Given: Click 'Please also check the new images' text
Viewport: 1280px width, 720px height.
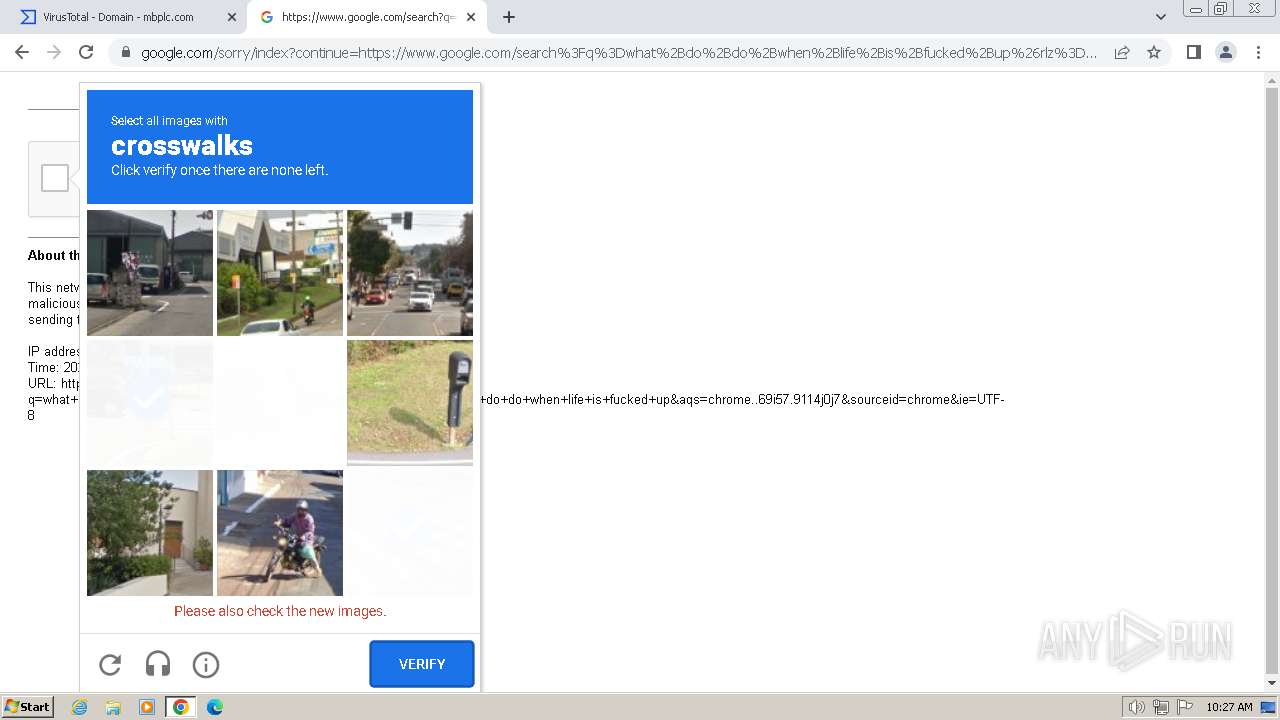Looking at the screenshot, I should point(280,611).
